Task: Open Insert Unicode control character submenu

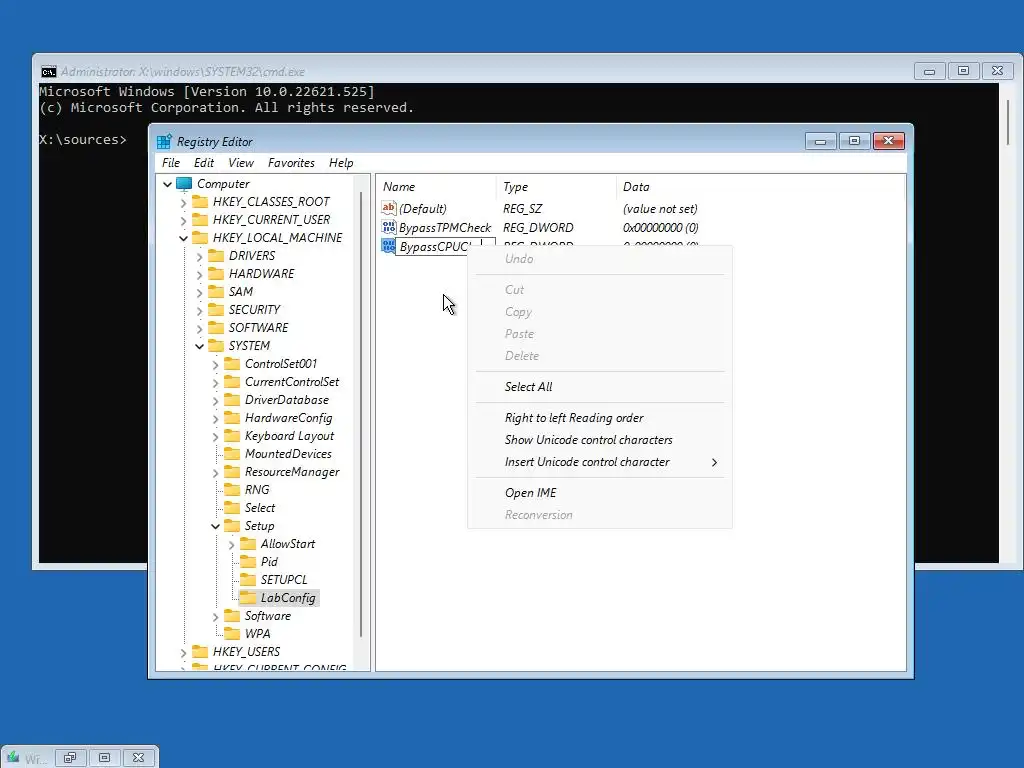Action: point(600,462)
